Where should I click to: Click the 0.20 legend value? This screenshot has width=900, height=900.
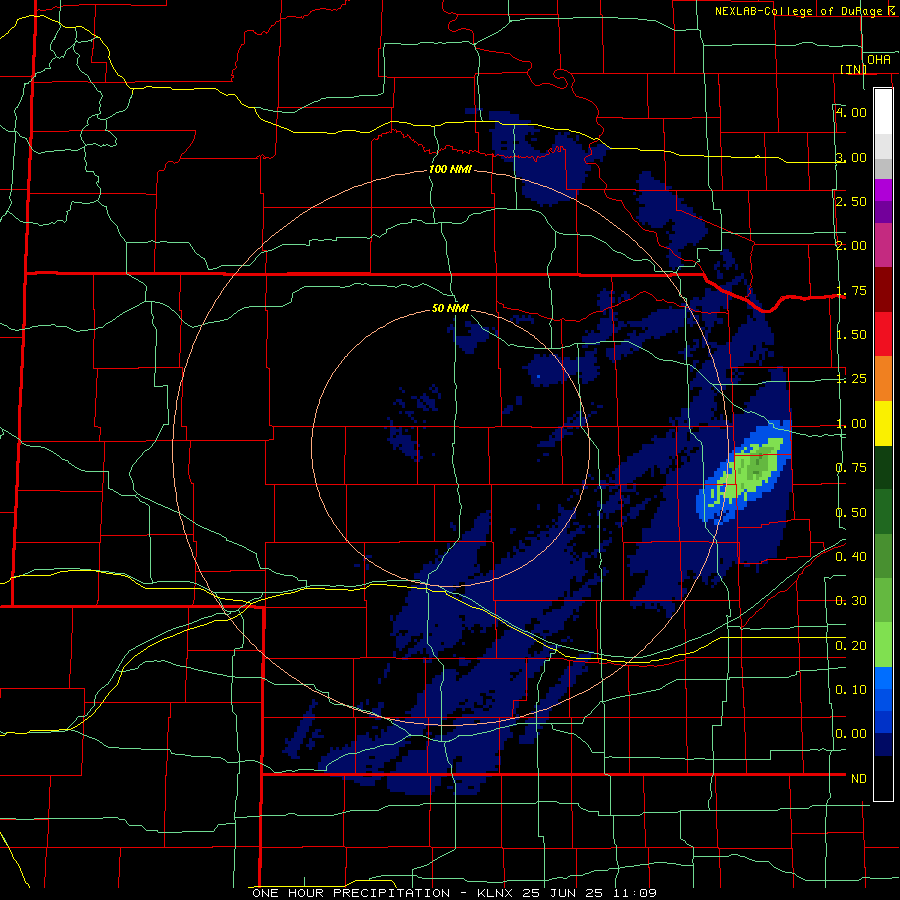click(x=851, y=646)
